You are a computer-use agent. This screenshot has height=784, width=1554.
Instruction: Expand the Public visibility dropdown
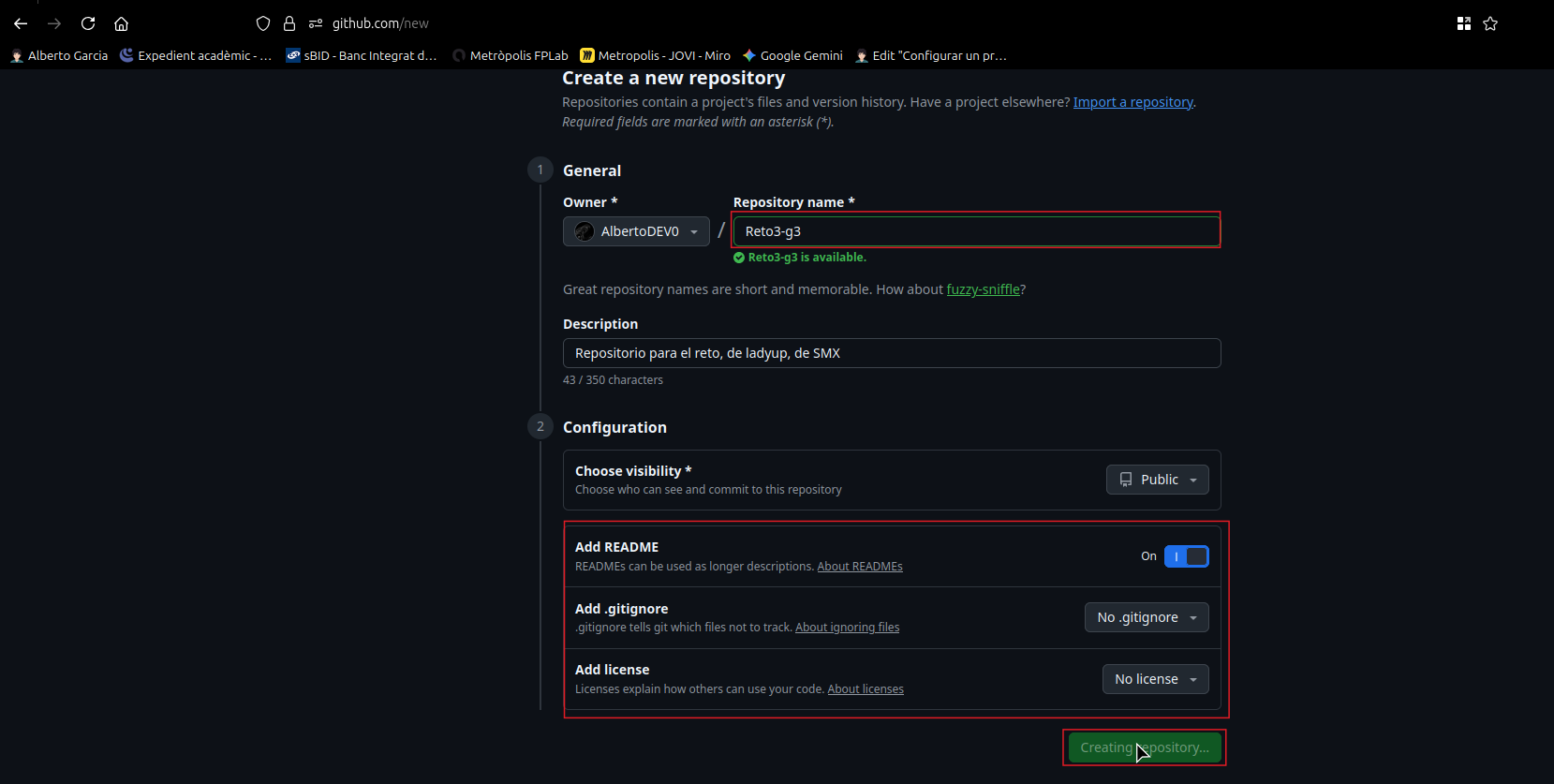click(x=1157, y=480)
